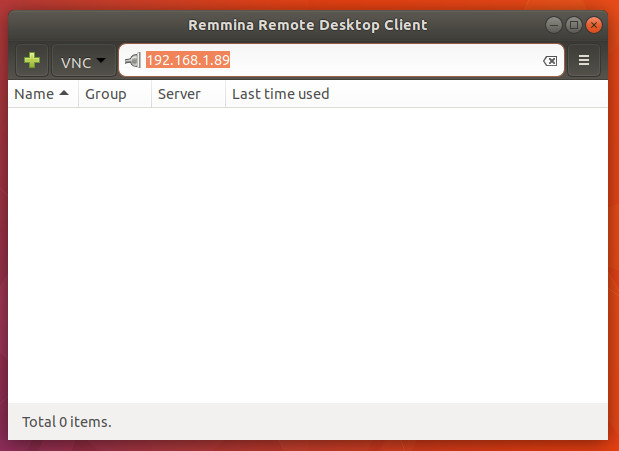
Task: Sort by the Last time used column
Action: tap(280, 94)
